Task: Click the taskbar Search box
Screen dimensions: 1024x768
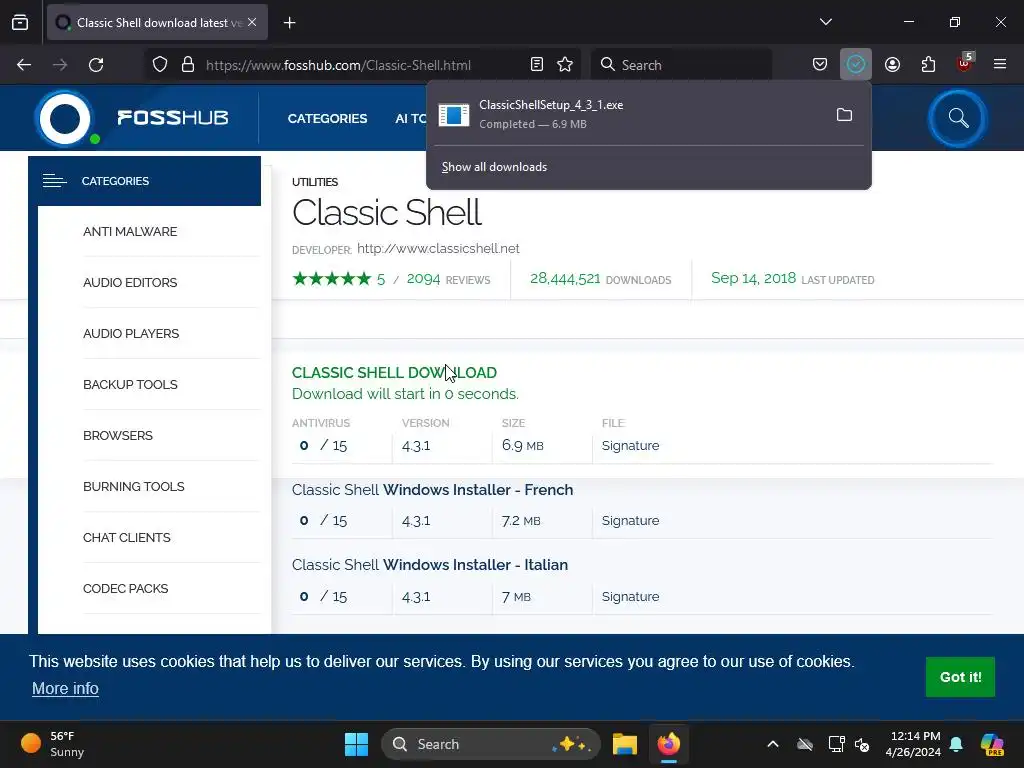Action: point(490,744)
